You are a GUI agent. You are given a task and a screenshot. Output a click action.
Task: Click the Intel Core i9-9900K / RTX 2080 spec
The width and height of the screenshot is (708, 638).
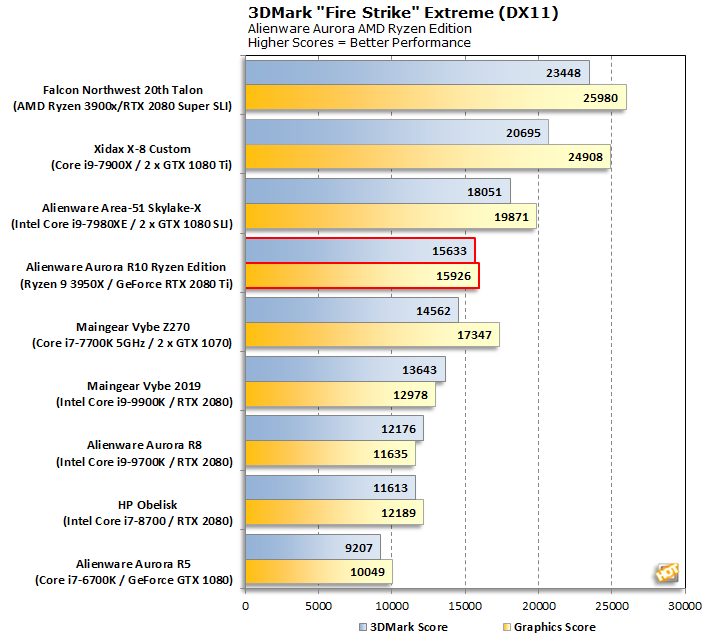[x=144, y=402]
